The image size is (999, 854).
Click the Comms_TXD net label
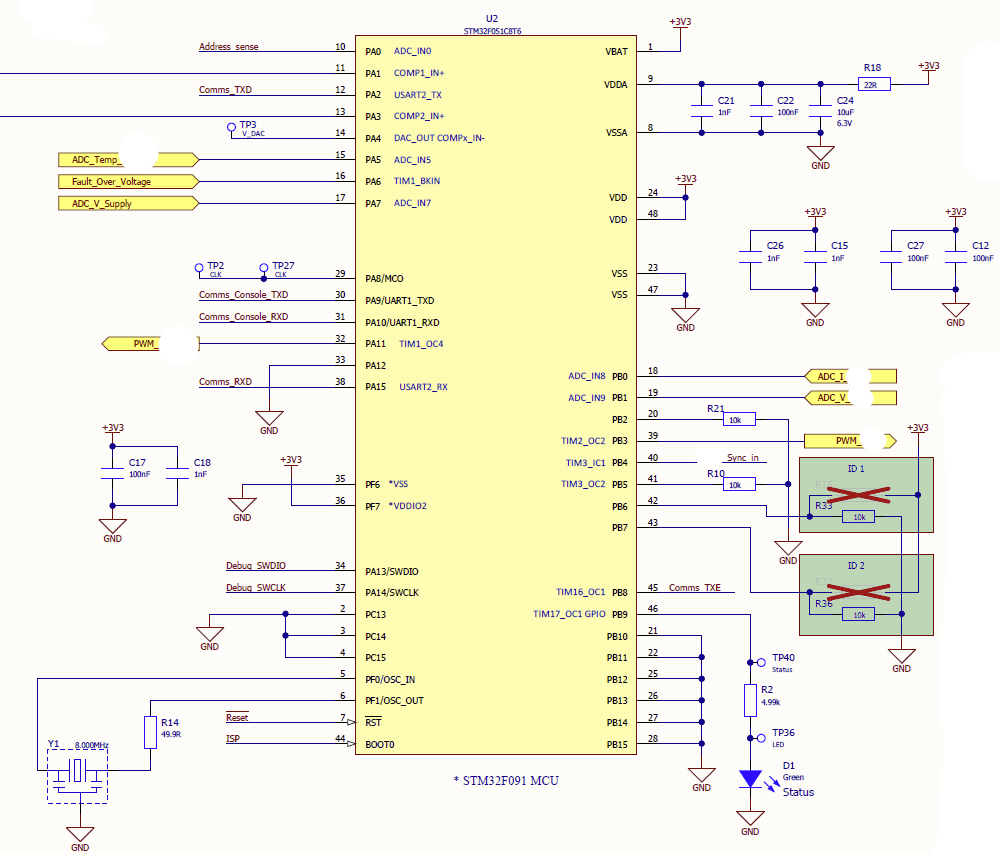pyautogui.click(x=226, y=90)
